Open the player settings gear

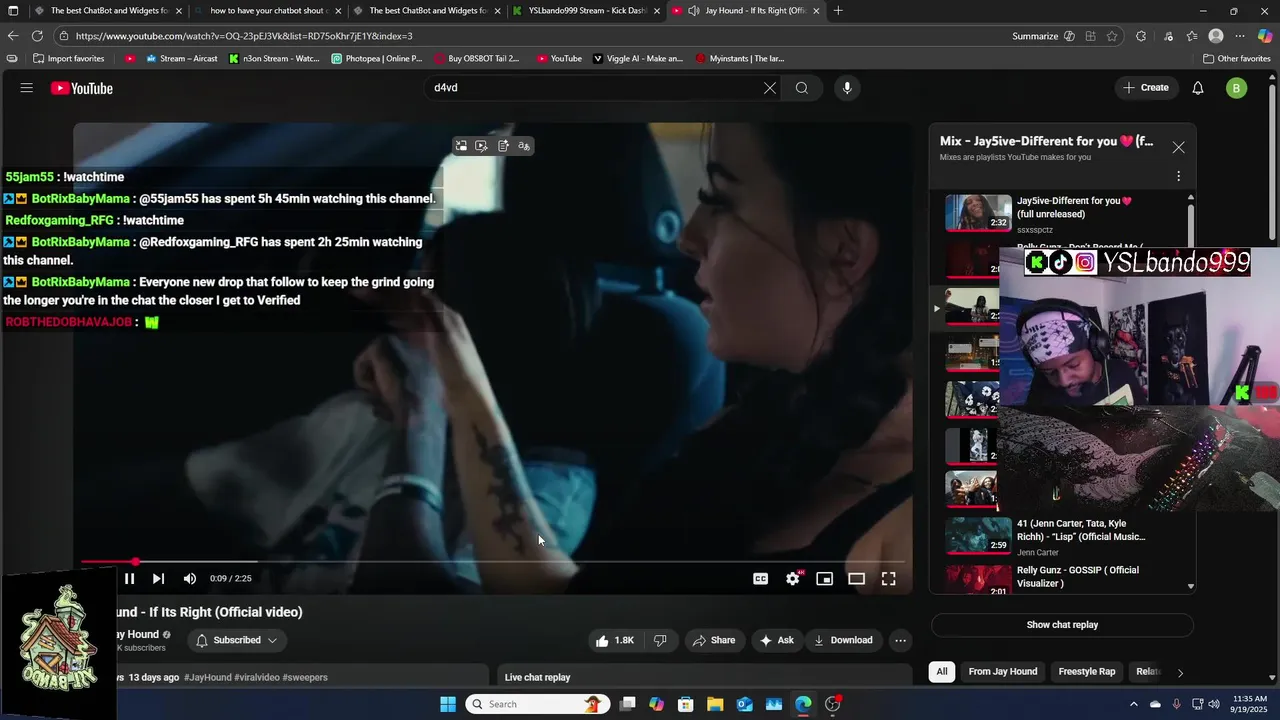tap(793, 579)
